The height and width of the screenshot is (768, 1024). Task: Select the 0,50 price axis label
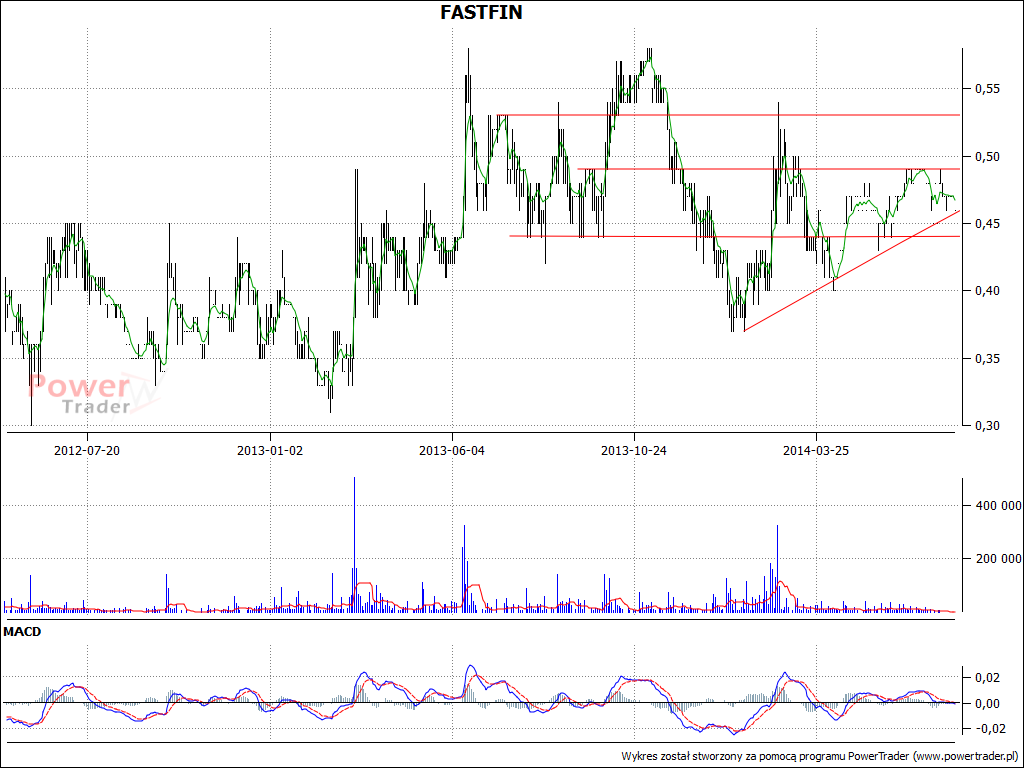point(987,157)
